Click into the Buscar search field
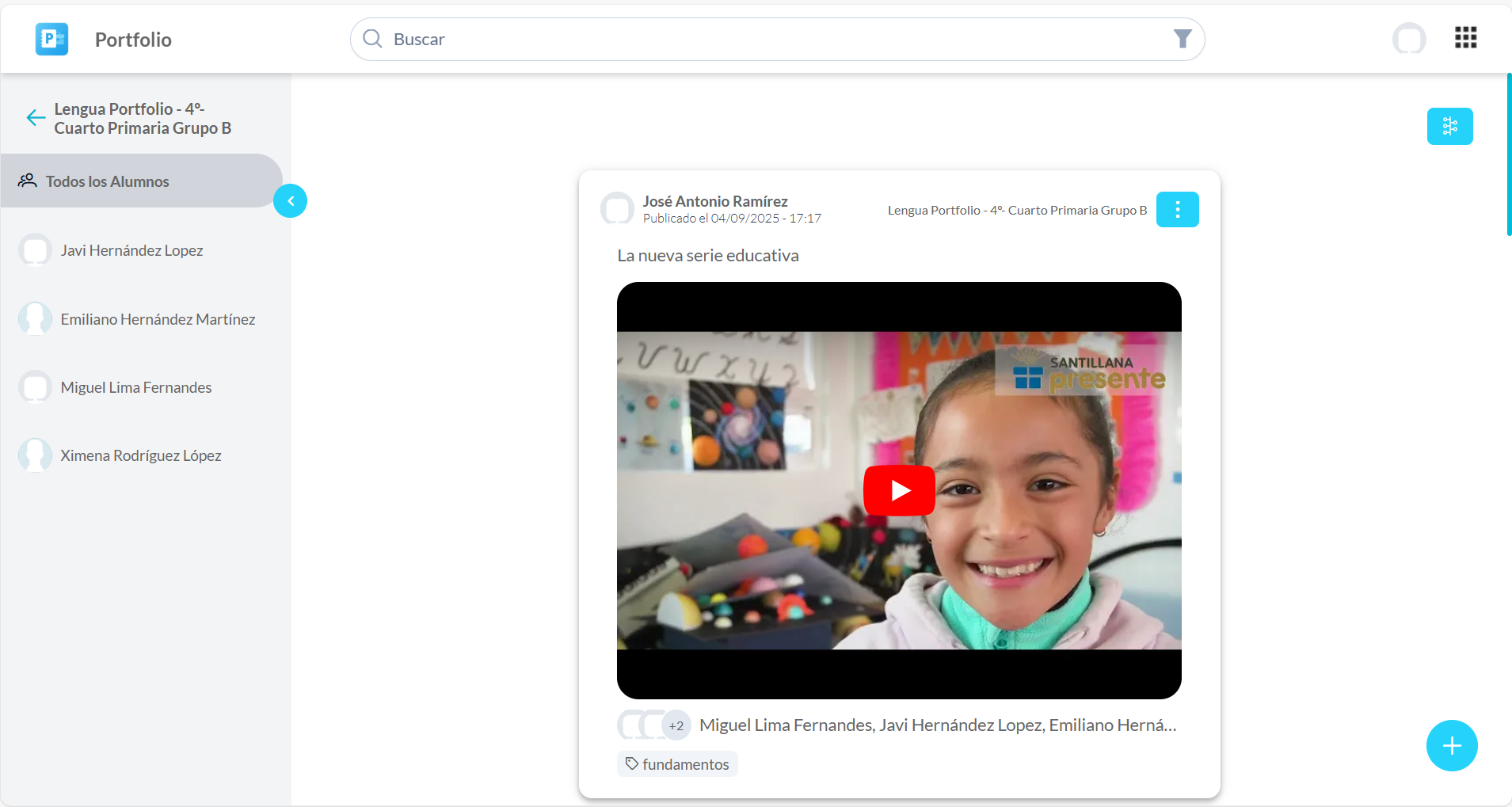1512x807 pixels. click(776, 39)
